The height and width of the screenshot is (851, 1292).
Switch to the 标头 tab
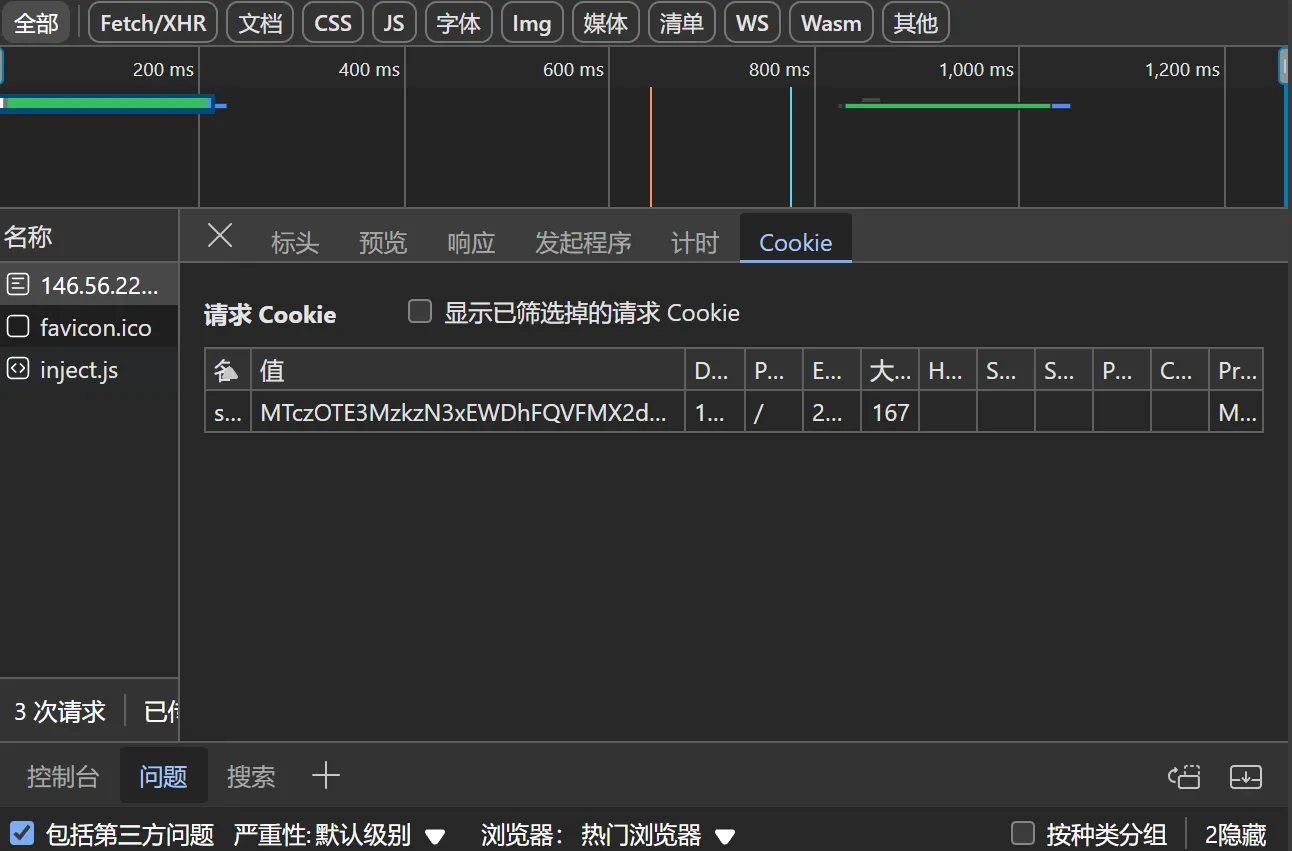tap(294, 243)
